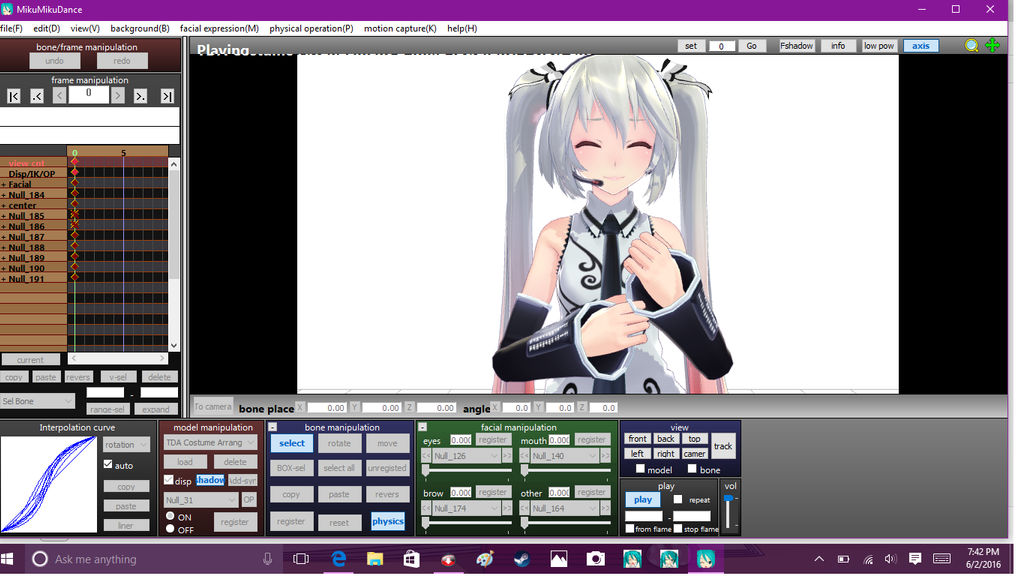Viewport: 1024px width, 576px height.
Task: Click the Task View taskbar icon
Action: pos(301,559)
